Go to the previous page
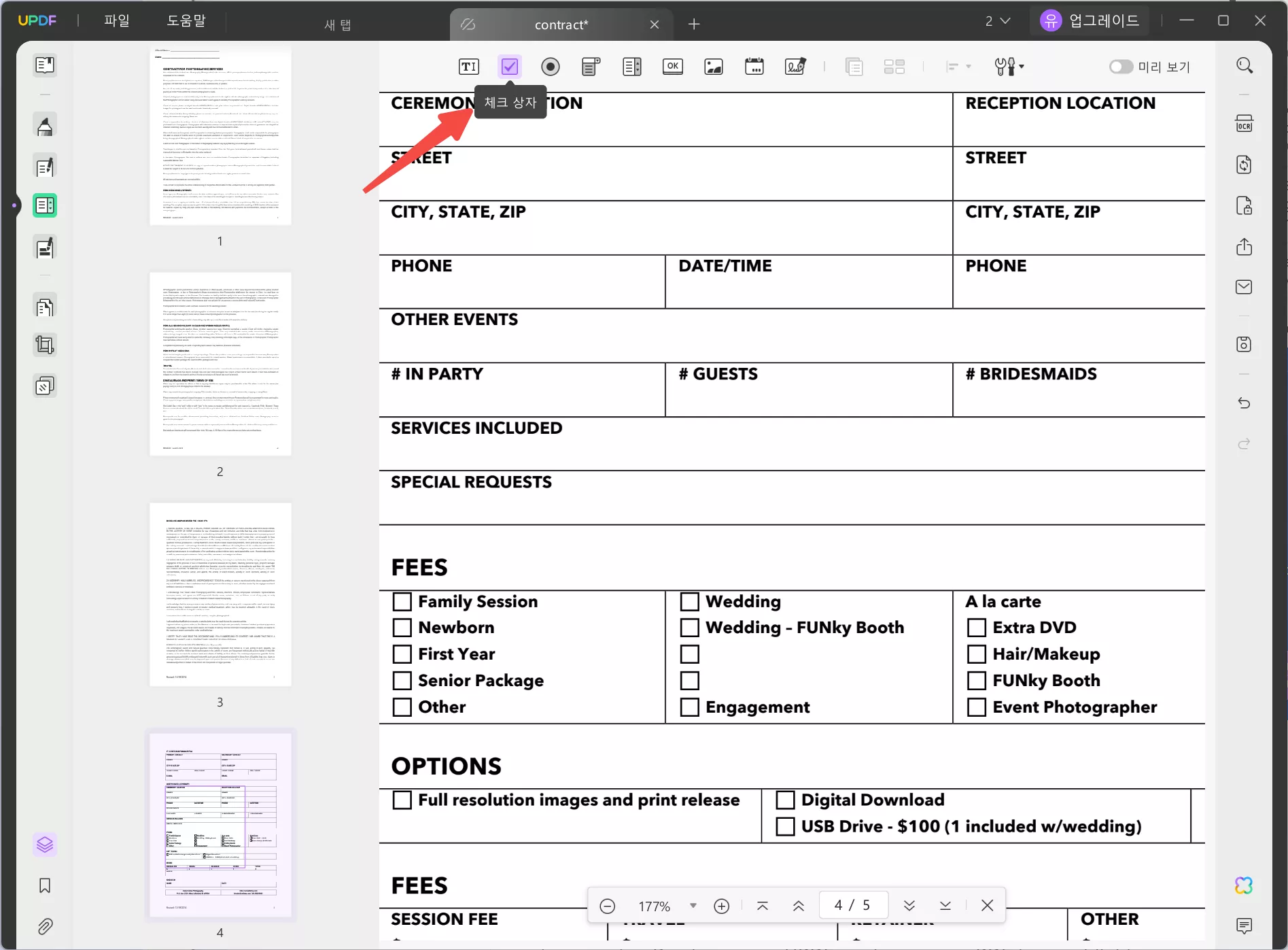This screenshot has width=1288, height=950. (x=799, y=906)
